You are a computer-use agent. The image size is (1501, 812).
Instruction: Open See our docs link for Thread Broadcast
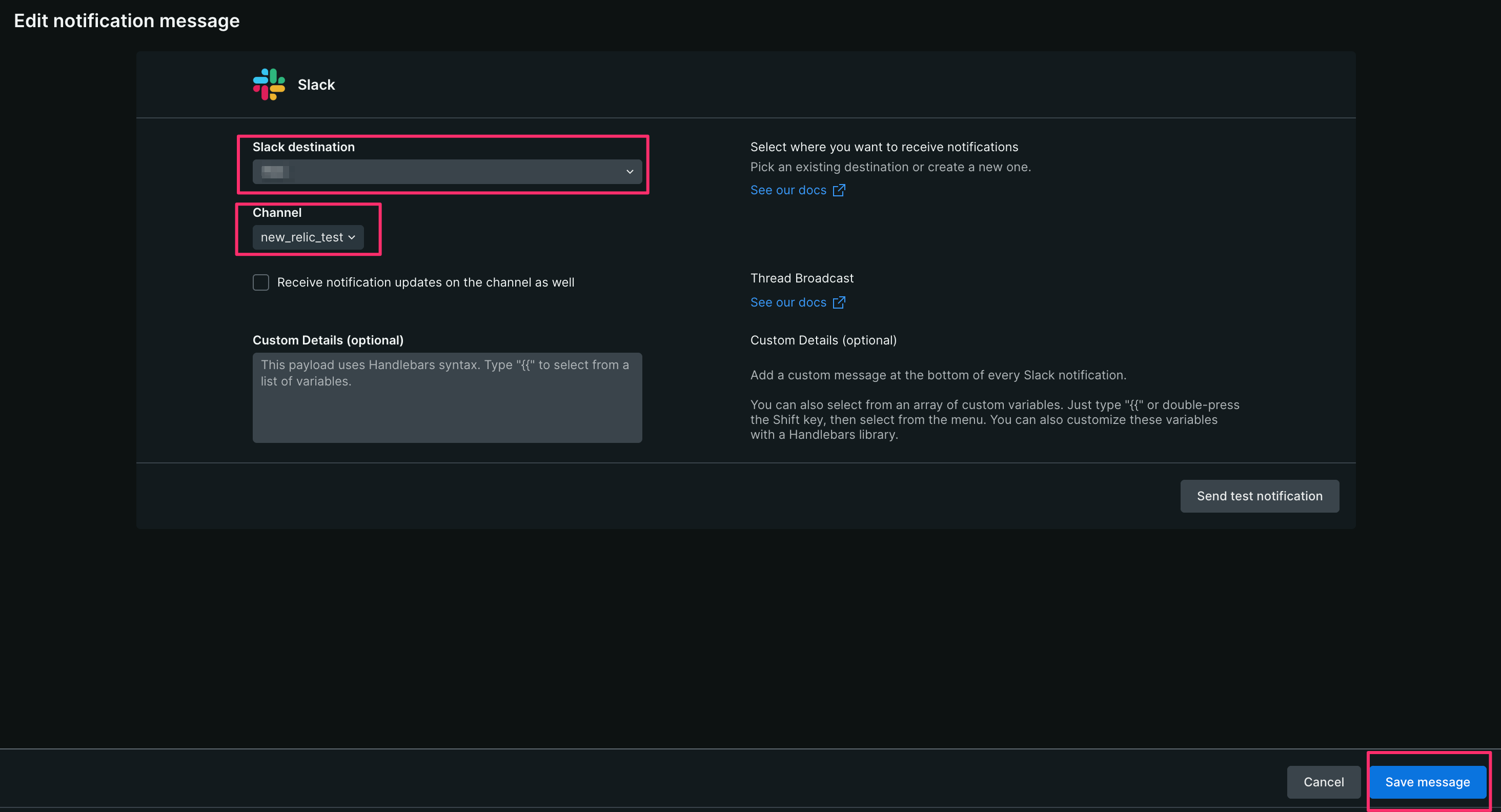(788, 302)
